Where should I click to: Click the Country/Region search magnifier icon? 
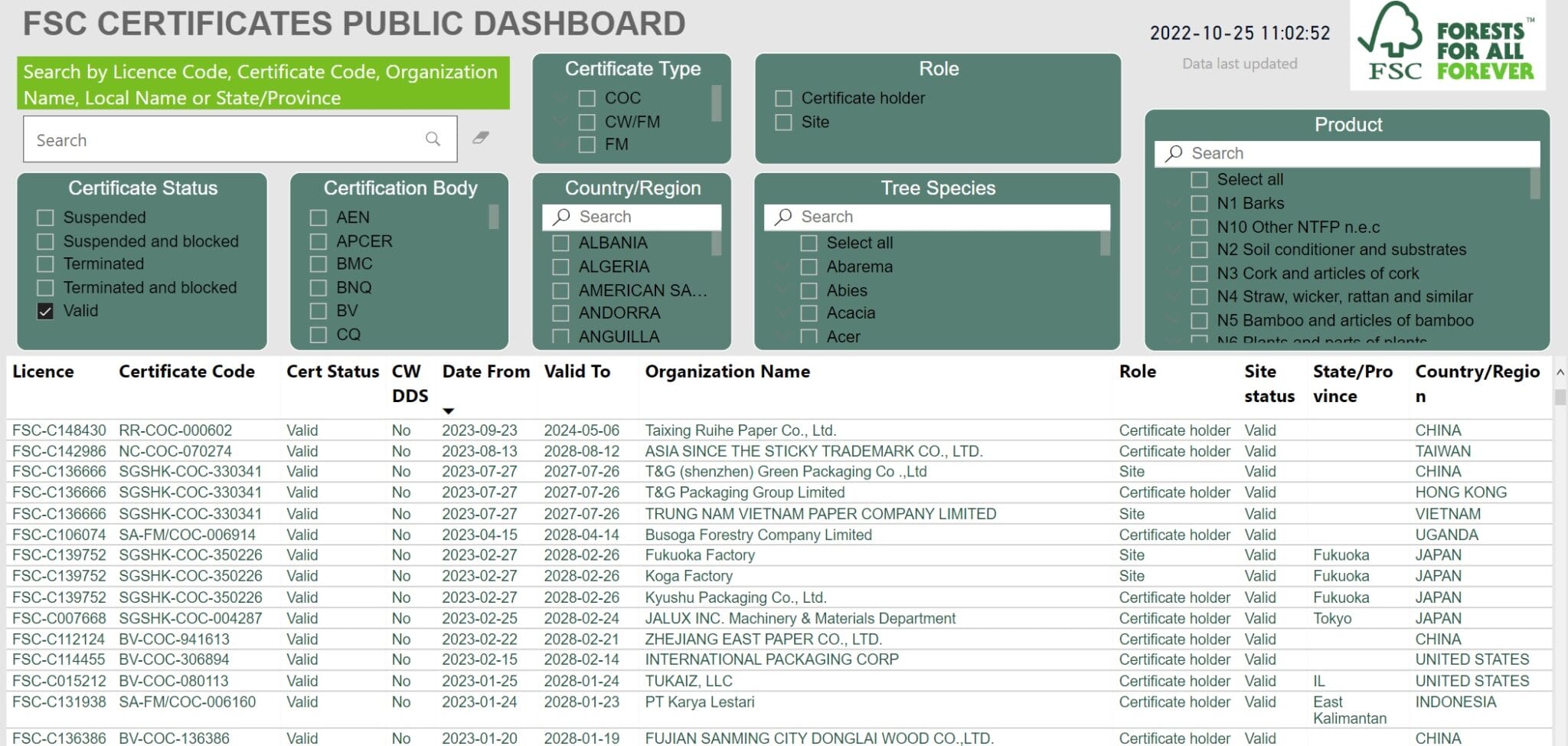(562, 217)
